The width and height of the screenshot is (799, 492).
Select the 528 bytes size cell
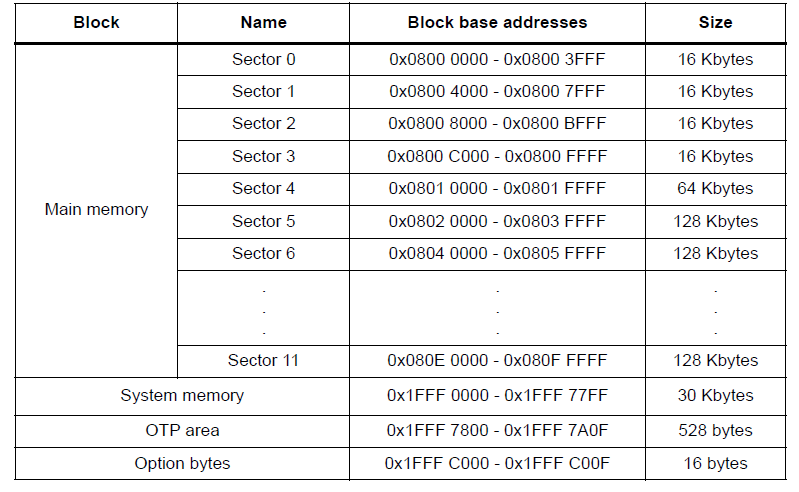coord(715,430)
